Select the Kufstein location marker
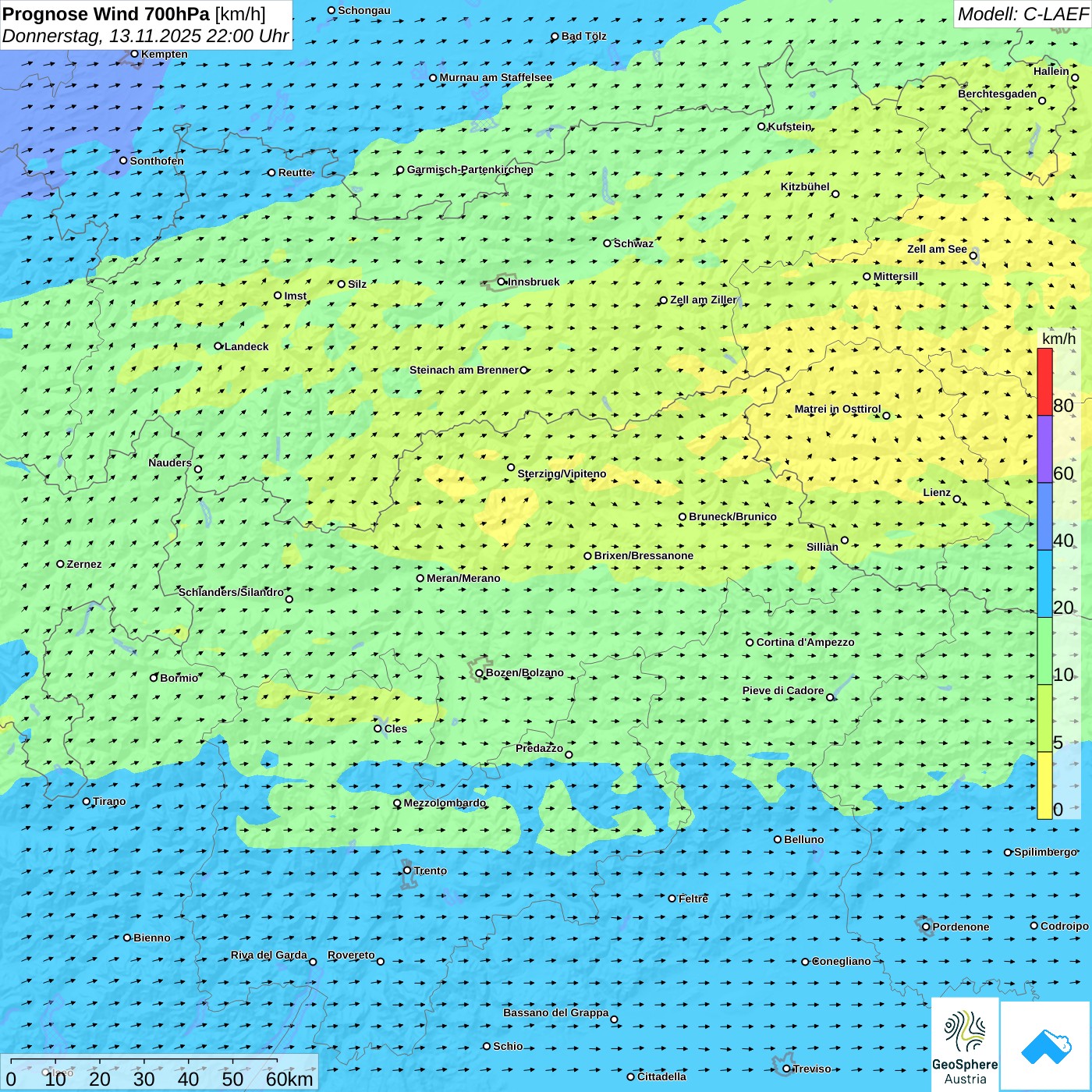1092x1092 pixels. pos(762,126)
